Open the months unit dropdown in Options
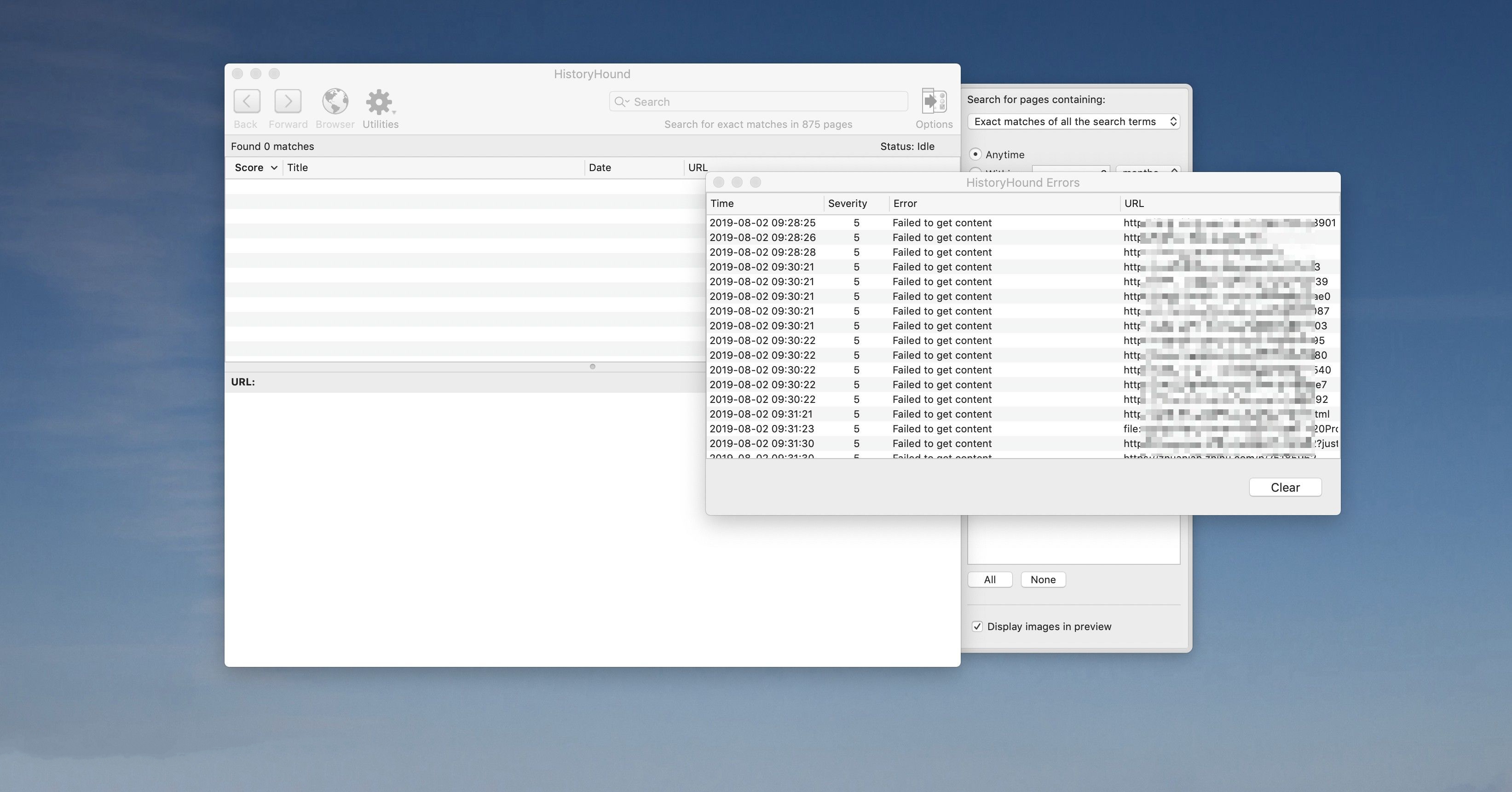Image resolution: width=1512 pixels, height=792 pixels. pos(1148,170)
